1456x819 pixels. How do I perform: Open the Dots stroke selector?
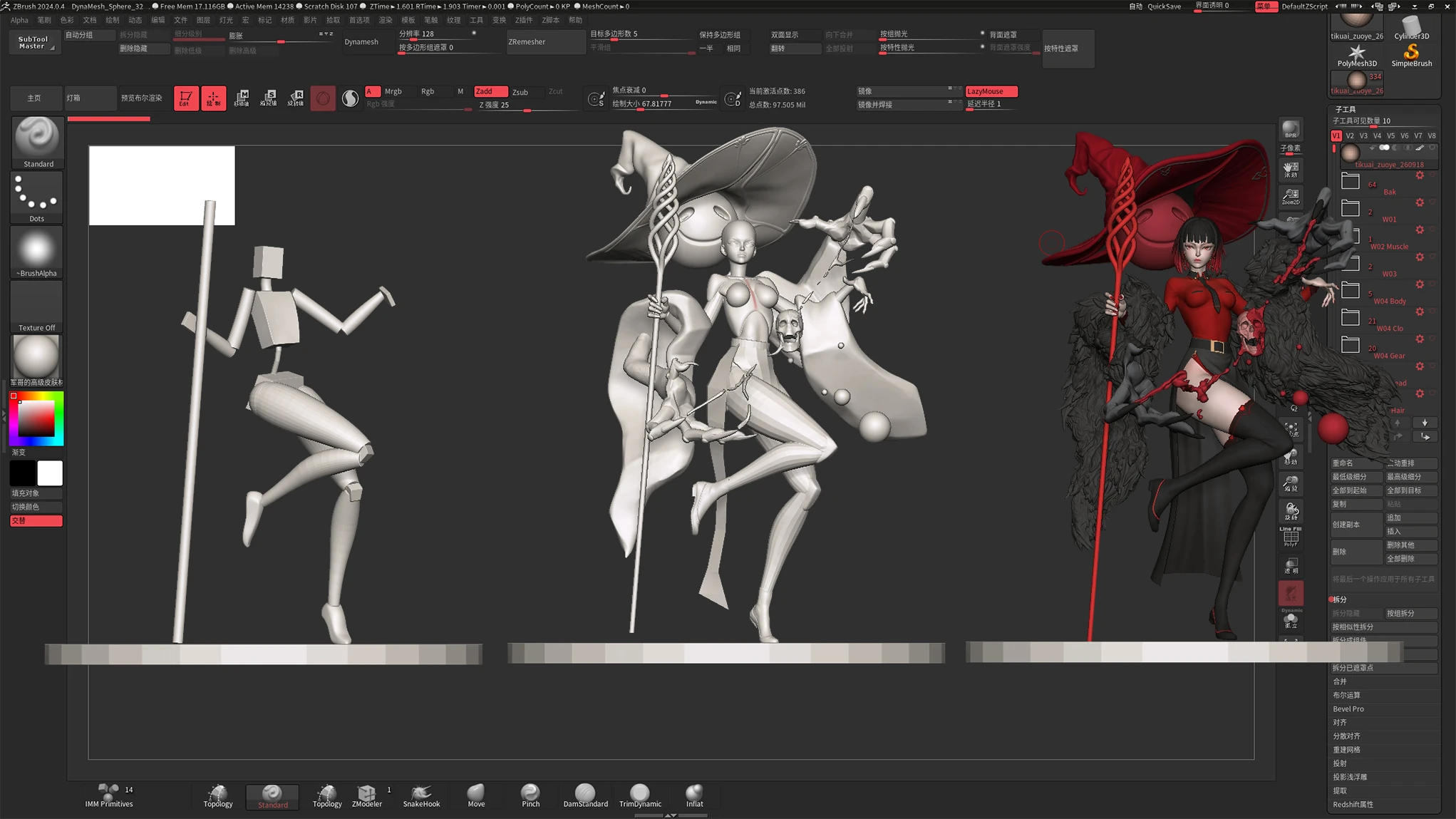(x=37, y=197)
